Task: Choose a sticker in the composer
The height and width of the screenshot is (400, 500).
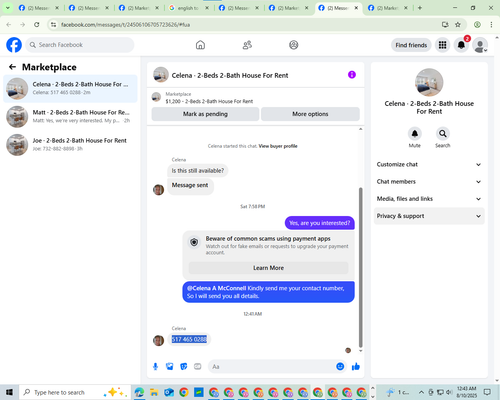Action: point(184,367)
